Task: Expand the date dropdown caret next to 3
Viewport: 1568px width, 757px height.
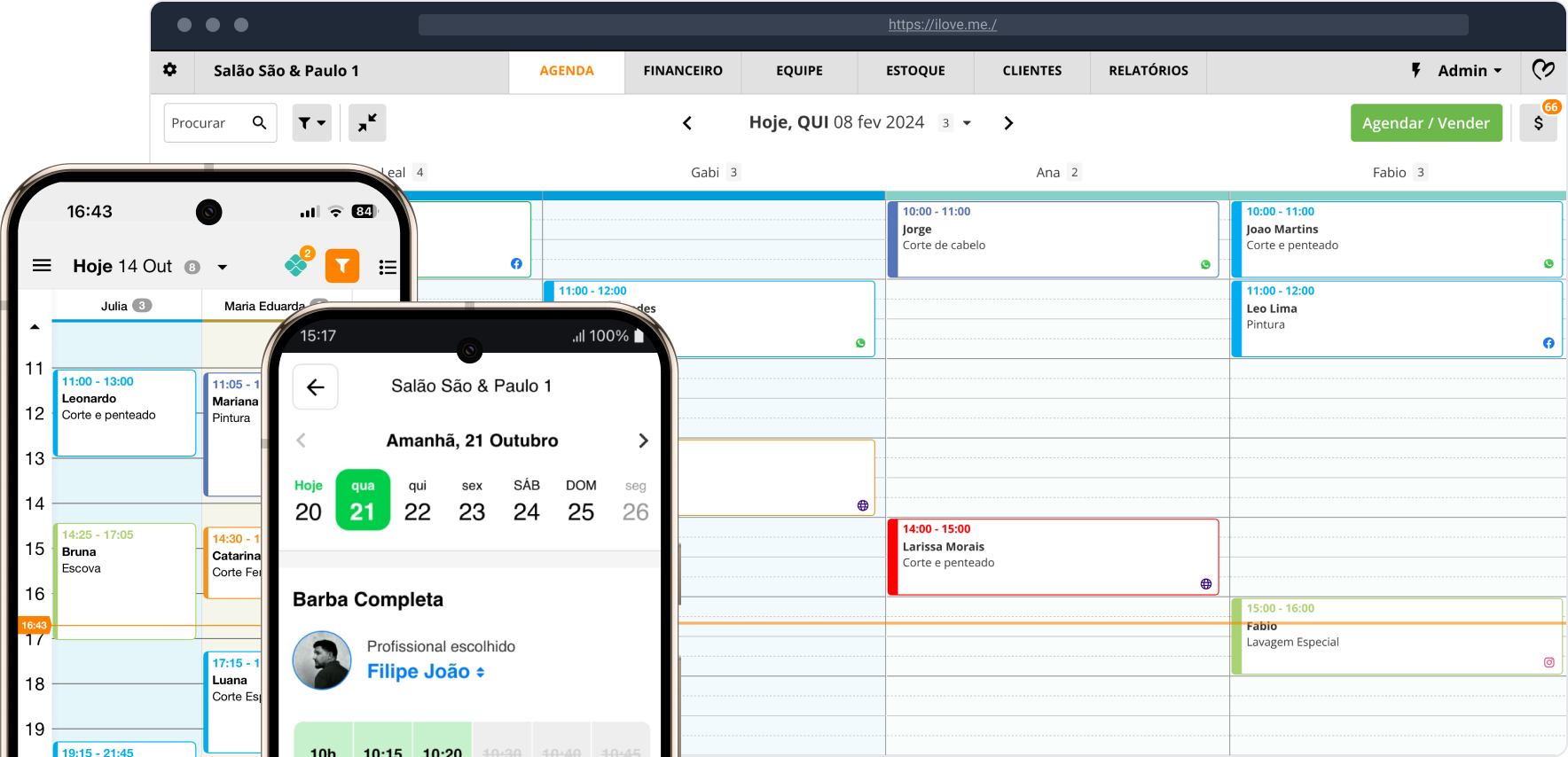Action: click(x=967, y=123)
